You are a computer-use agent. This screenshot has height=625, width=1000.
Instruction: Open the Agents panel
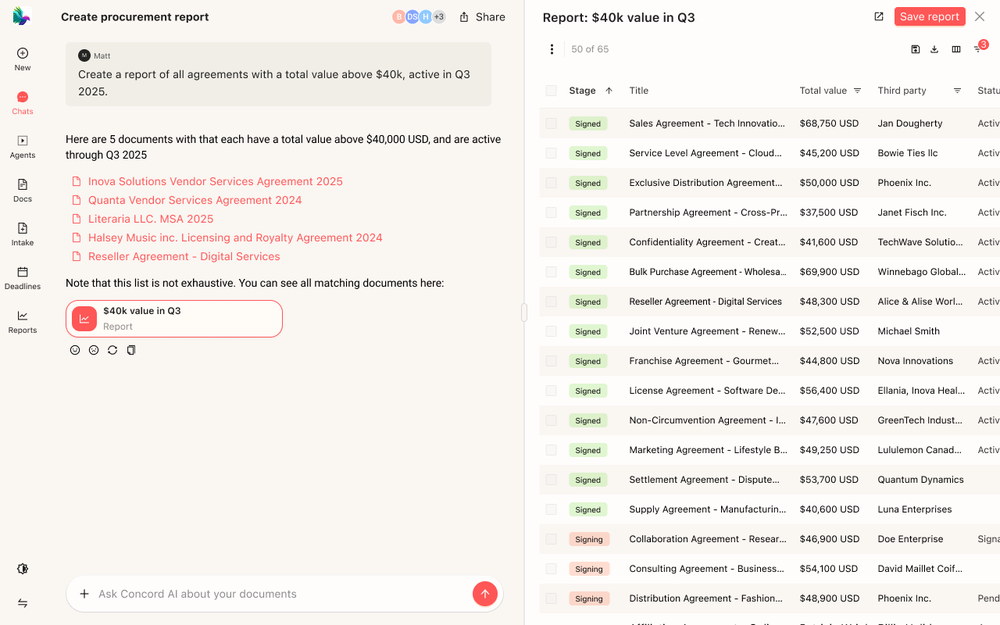pos(22,147)
